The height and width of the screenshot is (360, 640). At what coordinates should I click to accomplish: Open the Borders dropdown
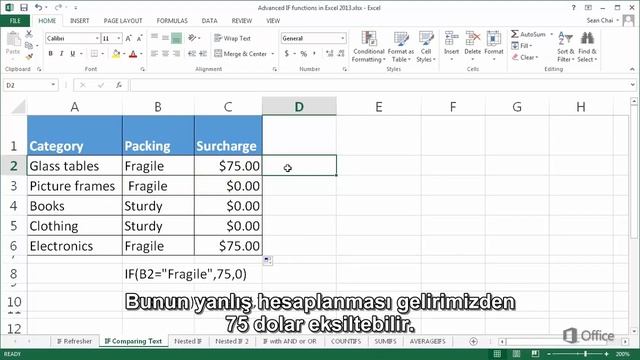[102, 53]
